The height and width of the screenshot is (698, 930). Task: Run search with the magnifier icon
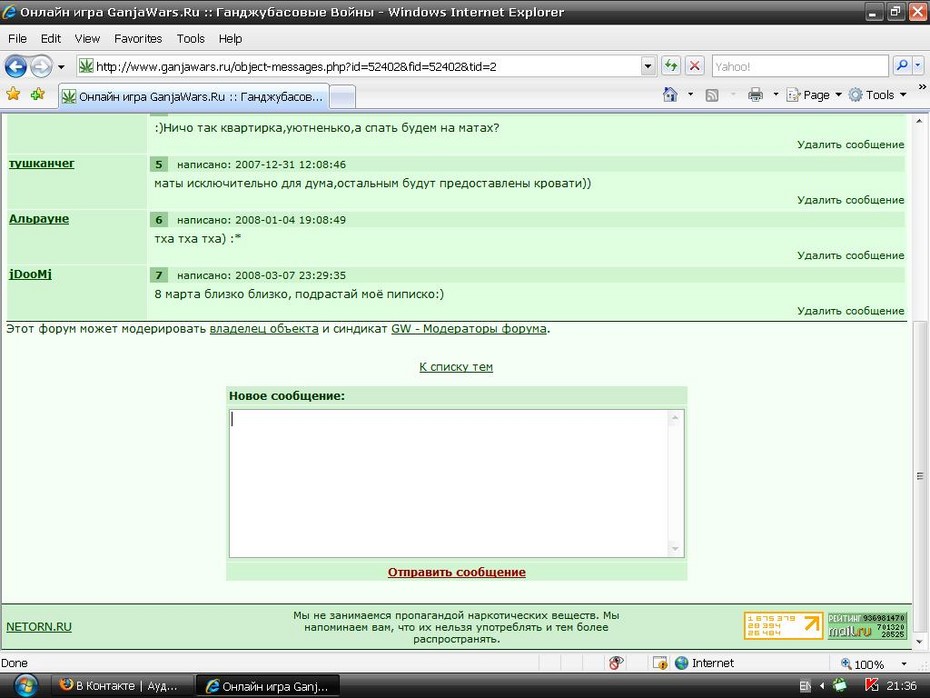[902, 66]
